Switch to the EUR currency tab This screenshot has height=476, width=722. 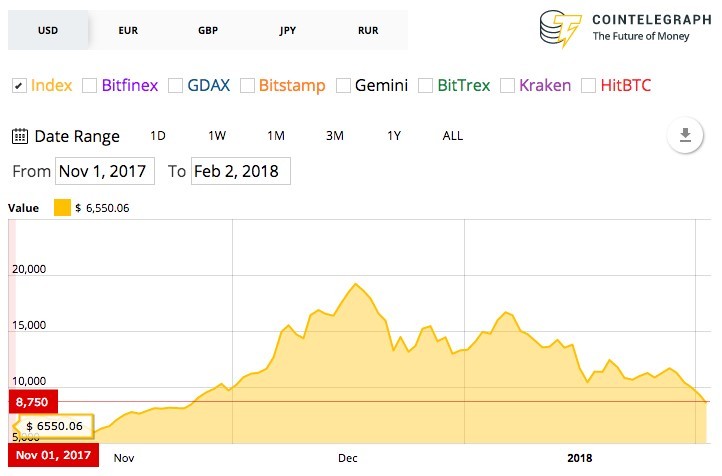coord(128,30)
